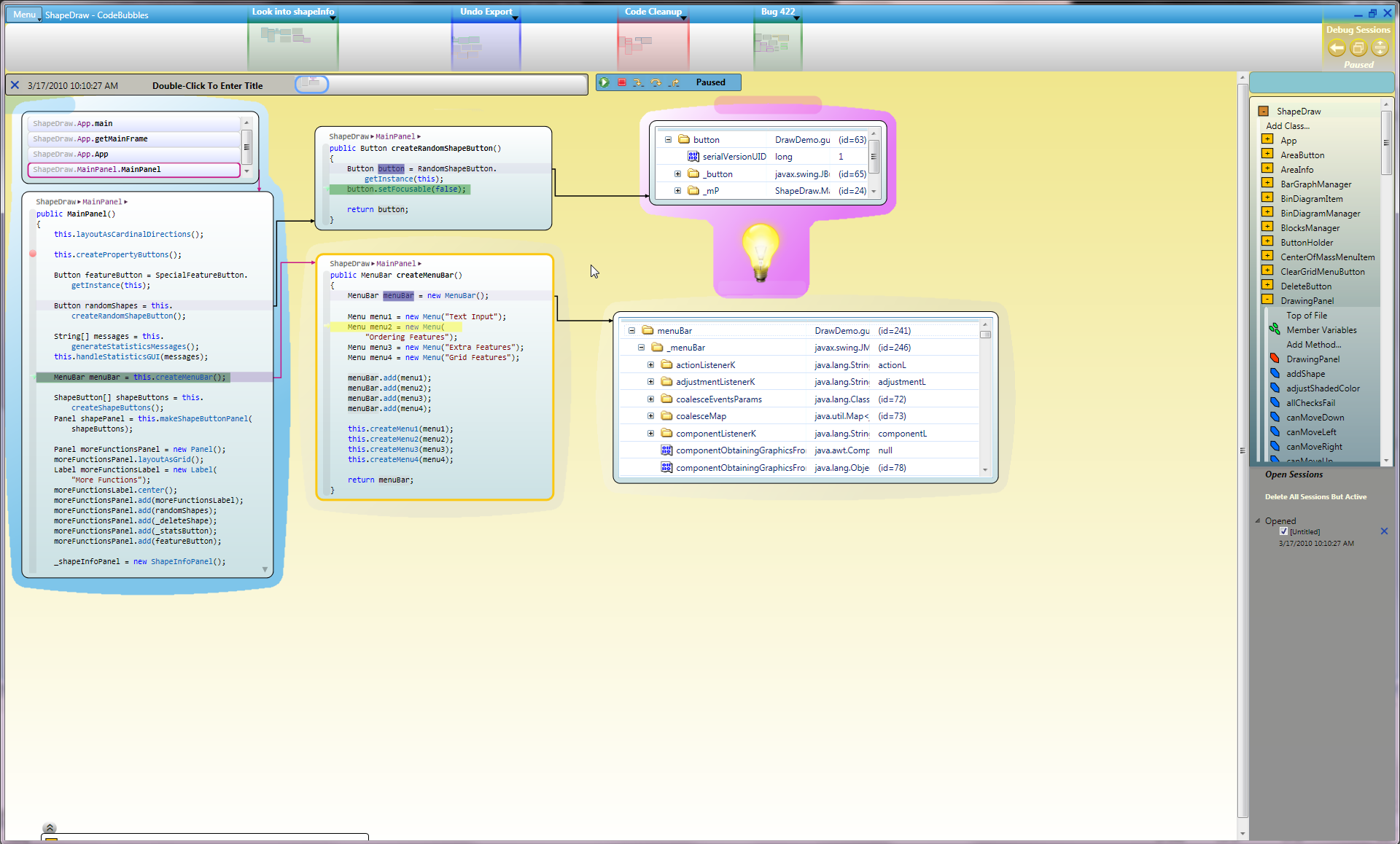Click the breakpoint dot beside createPropertyButtons

33,254
